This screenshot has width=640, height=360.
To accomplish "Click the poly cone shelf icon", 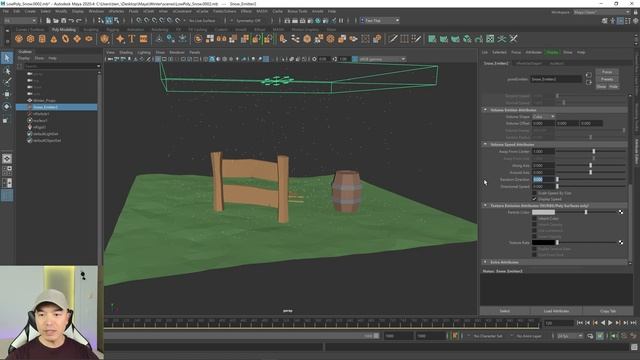I will tap(54, 39).
